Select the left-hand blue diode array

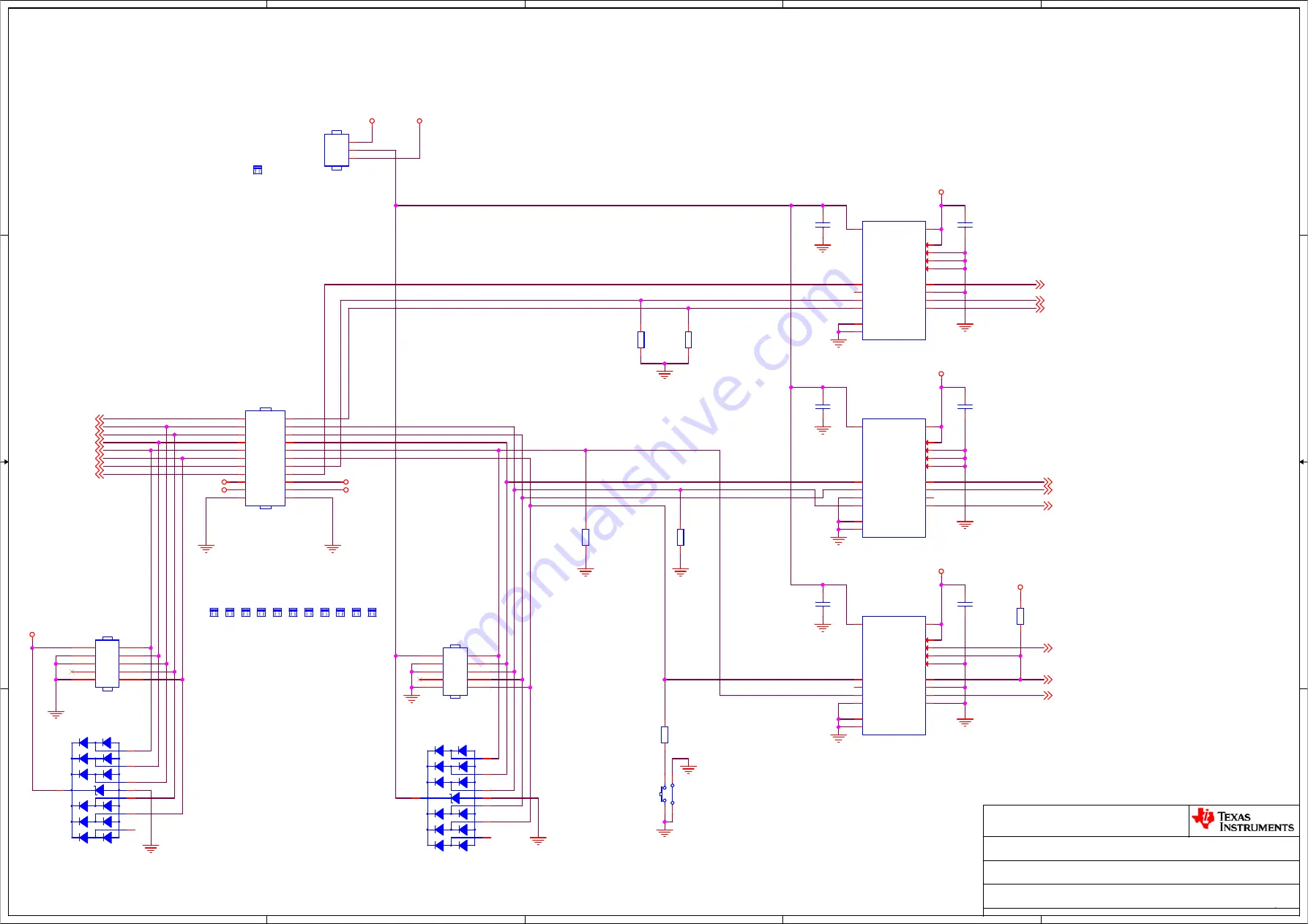95,790
